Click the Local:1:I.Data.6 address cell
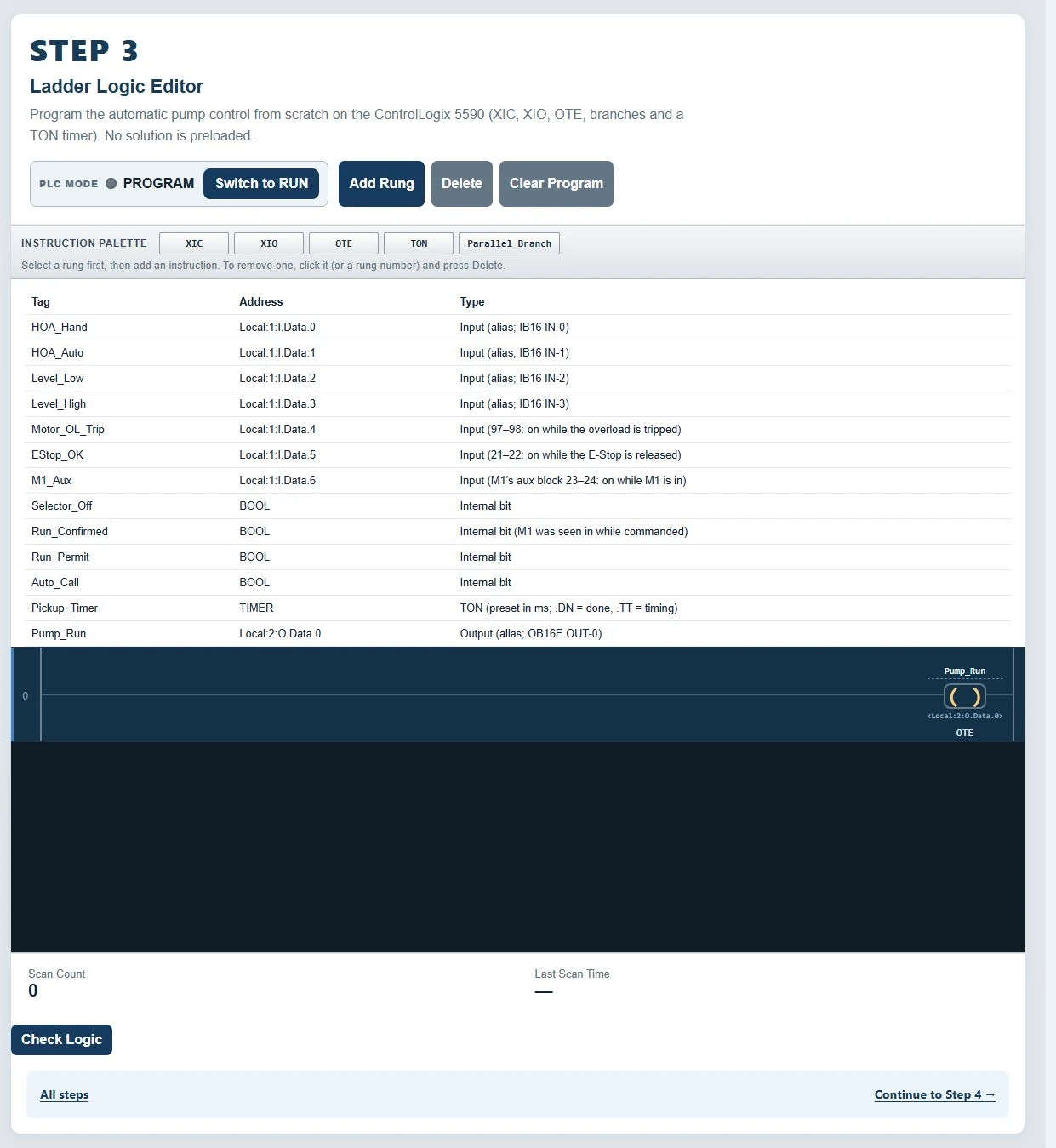Viewport: 1056px width, 1148px height. point(277,481)
